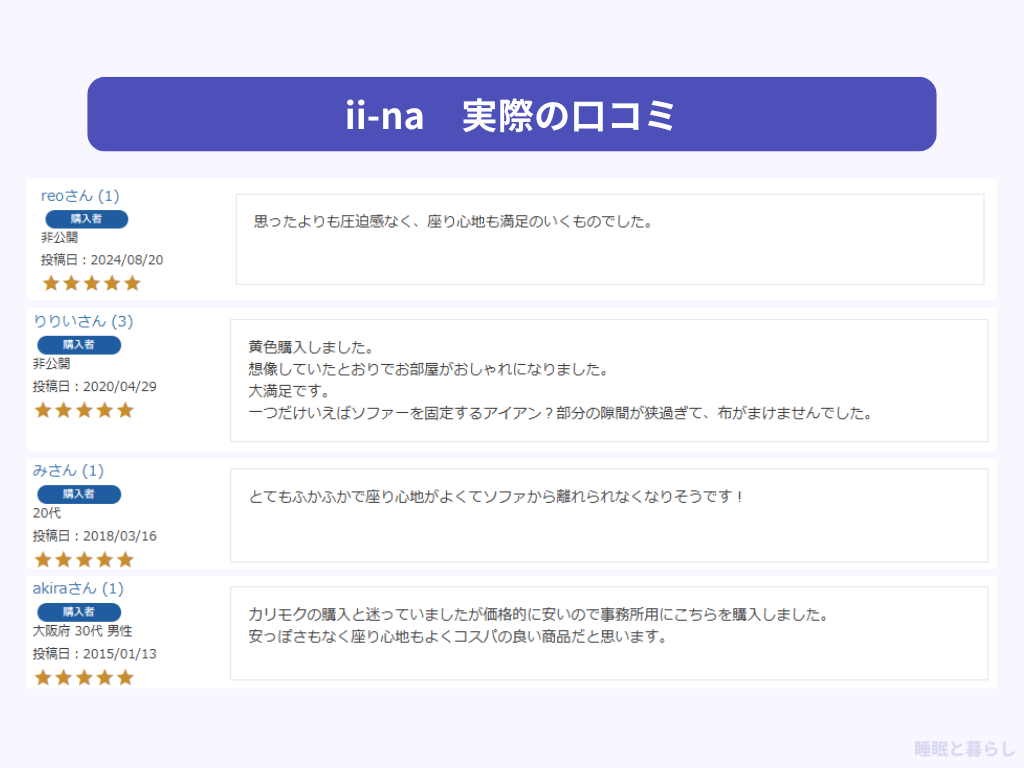Open reviewer link akiraさん (1)
1024x768 pixels.
click(78, 588)
